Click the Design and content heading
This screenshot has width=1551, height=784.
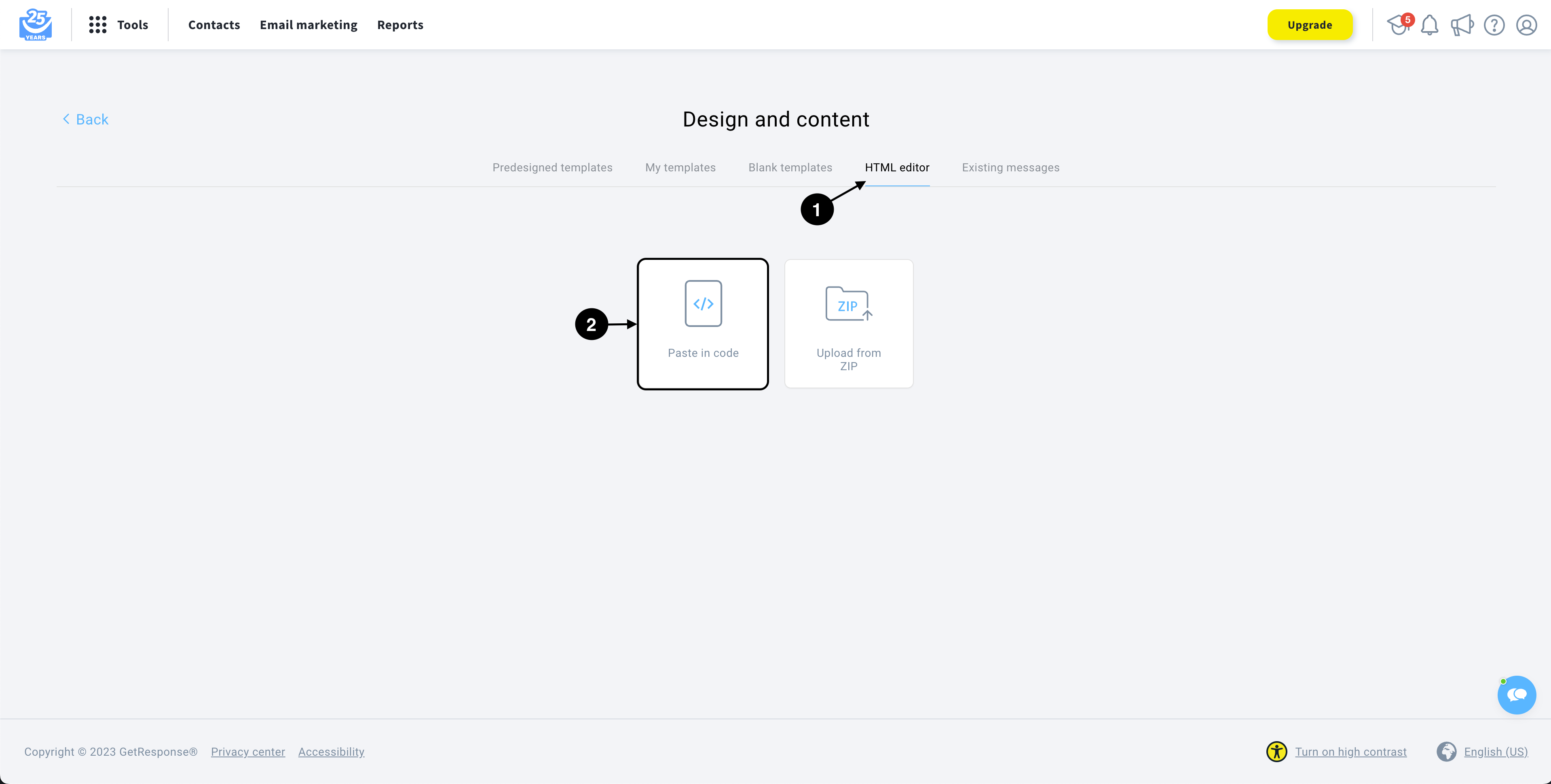tap(775, 119)
